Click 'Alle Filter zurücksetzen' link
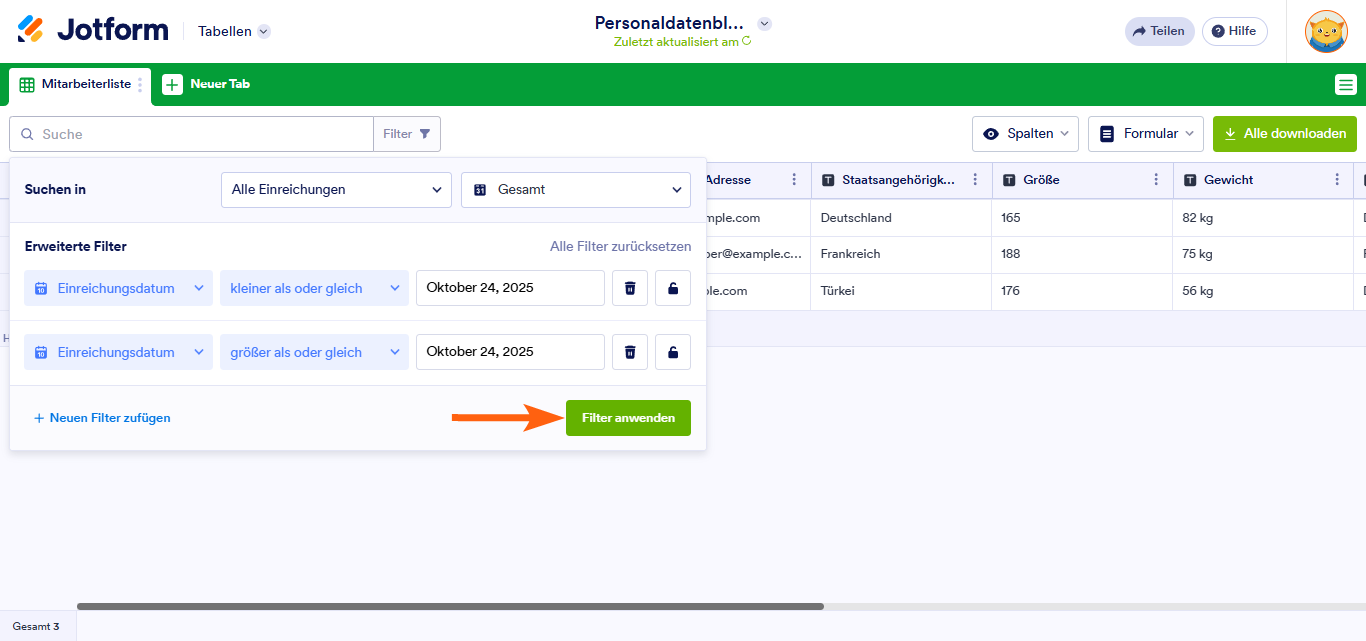Image resolution: width=1366 pixels, height=641 pixels. (x=620, y=246)
